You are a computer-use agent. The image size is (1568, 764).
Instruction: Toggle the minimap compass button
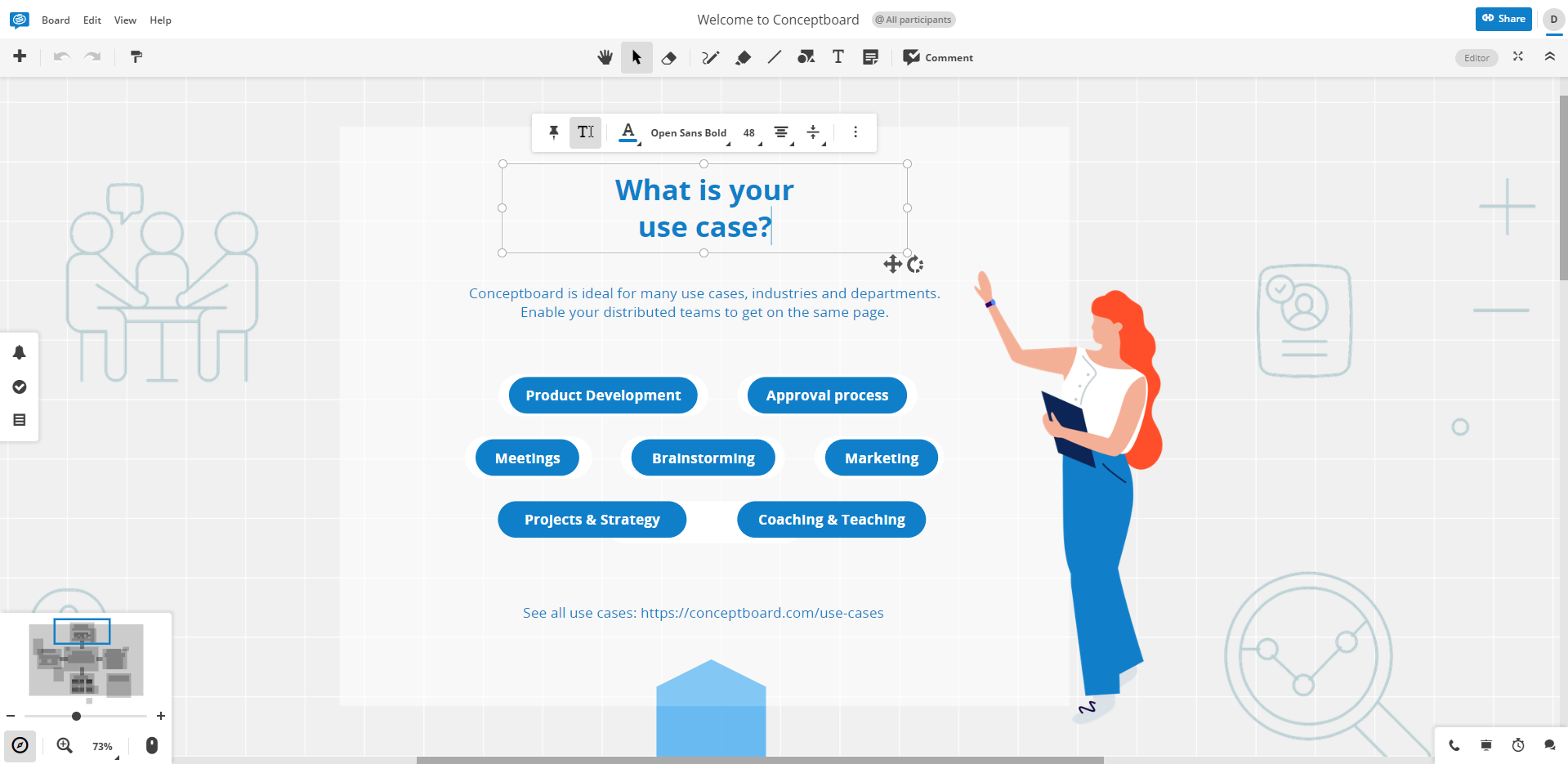20,745
